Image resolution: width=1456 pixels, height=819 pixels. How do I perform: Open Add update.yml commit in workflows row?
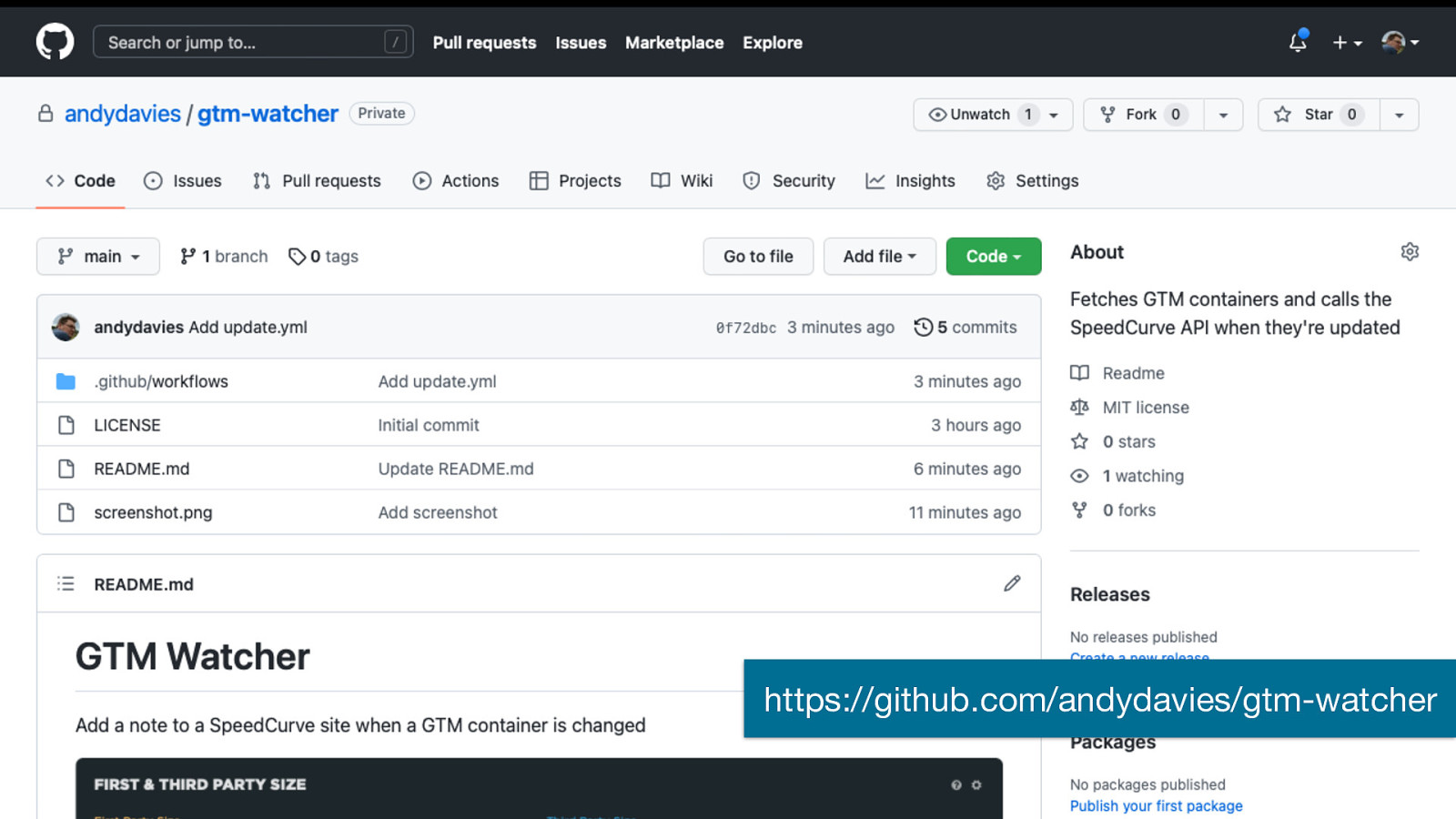point(437,381)
